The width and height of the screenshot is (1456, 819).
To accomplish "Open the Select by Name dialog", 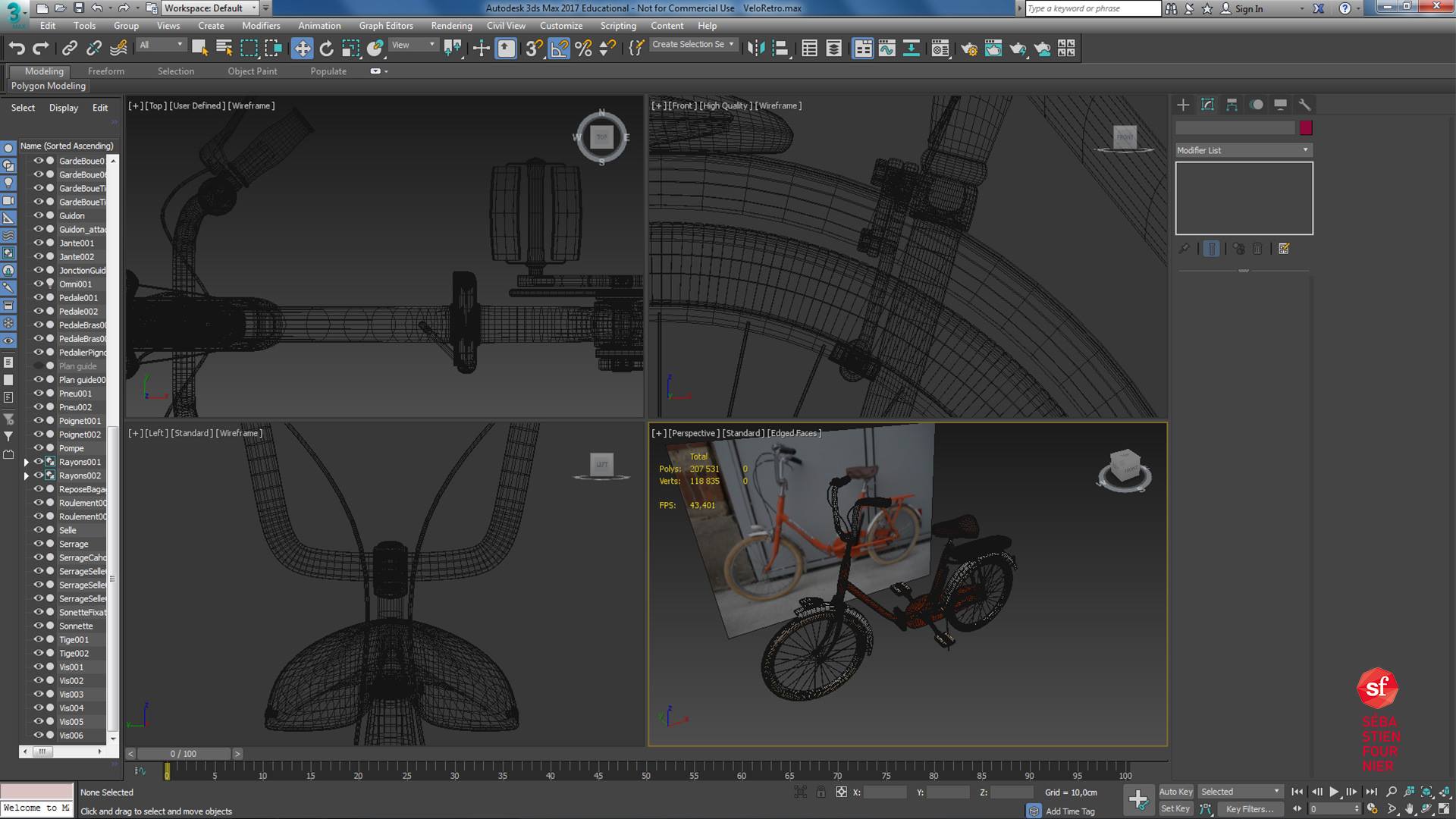I will point(224,49).
